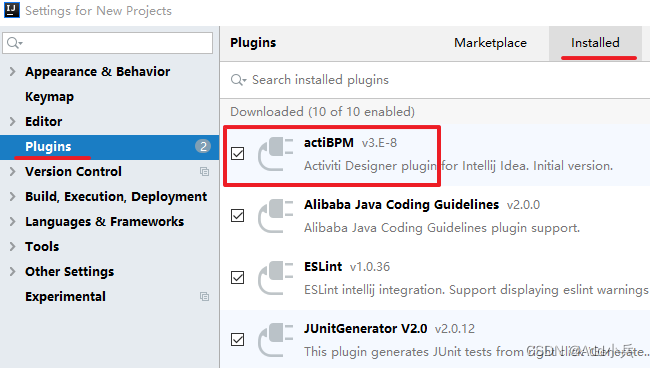The image size is (650, 368).
Task: Open the Keymap settings page
Action: pyautogui.click(x=49, y=97)
